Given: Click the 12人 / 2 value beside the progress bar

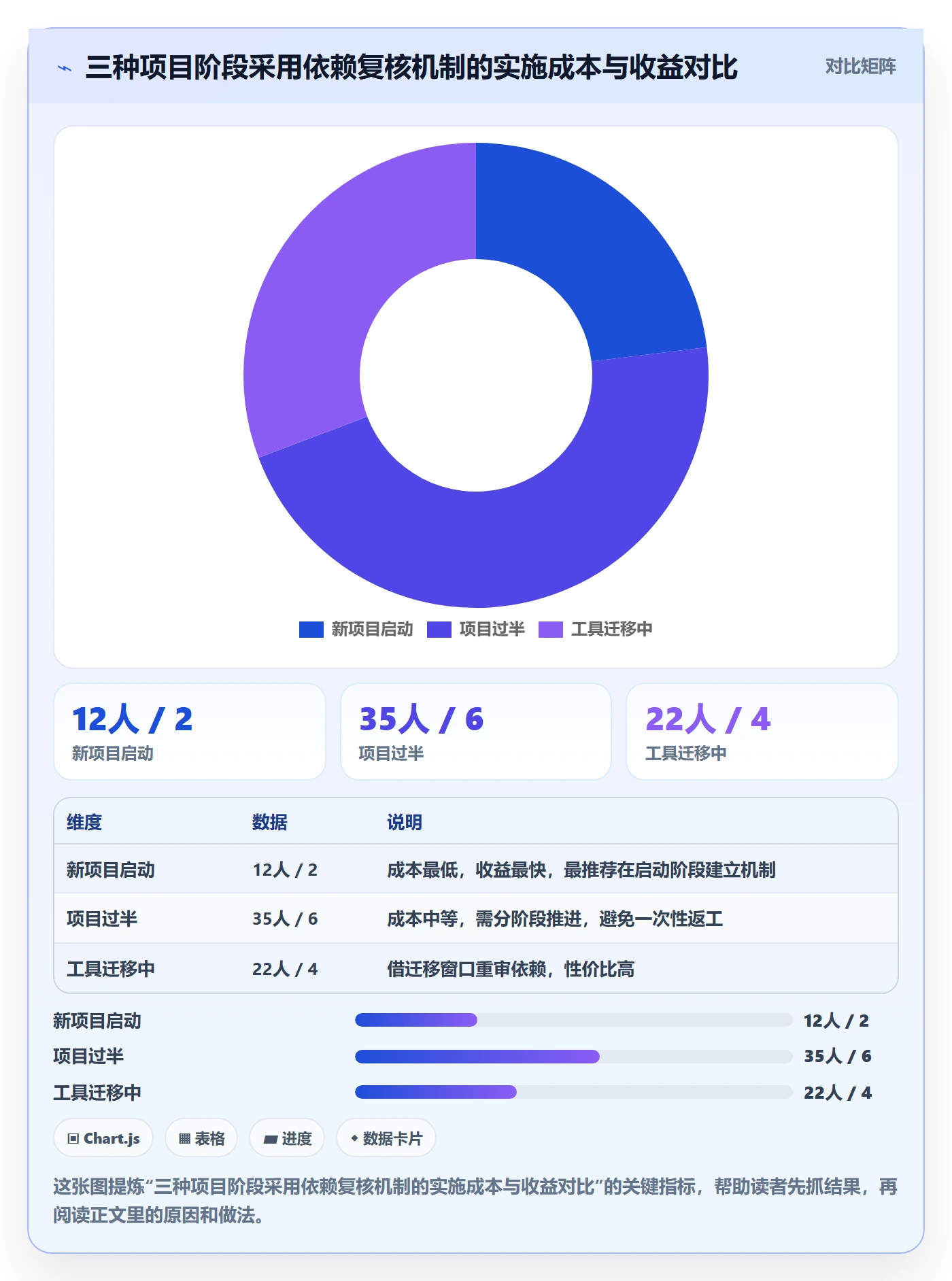Looking at the screenshot, I should [x=836, y=1021].
